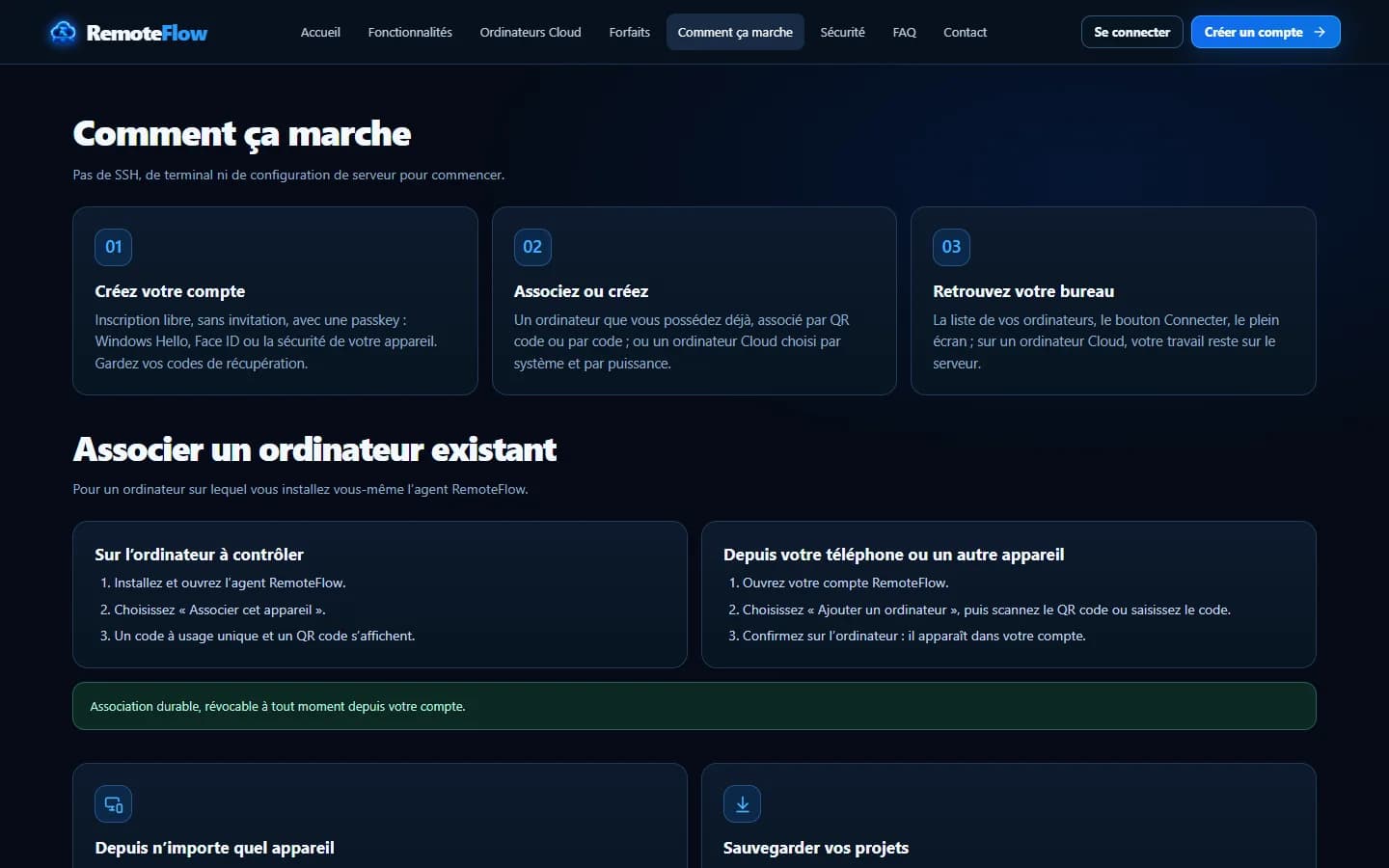Click the 'Se connecter' button

[x=1131, y=32]
